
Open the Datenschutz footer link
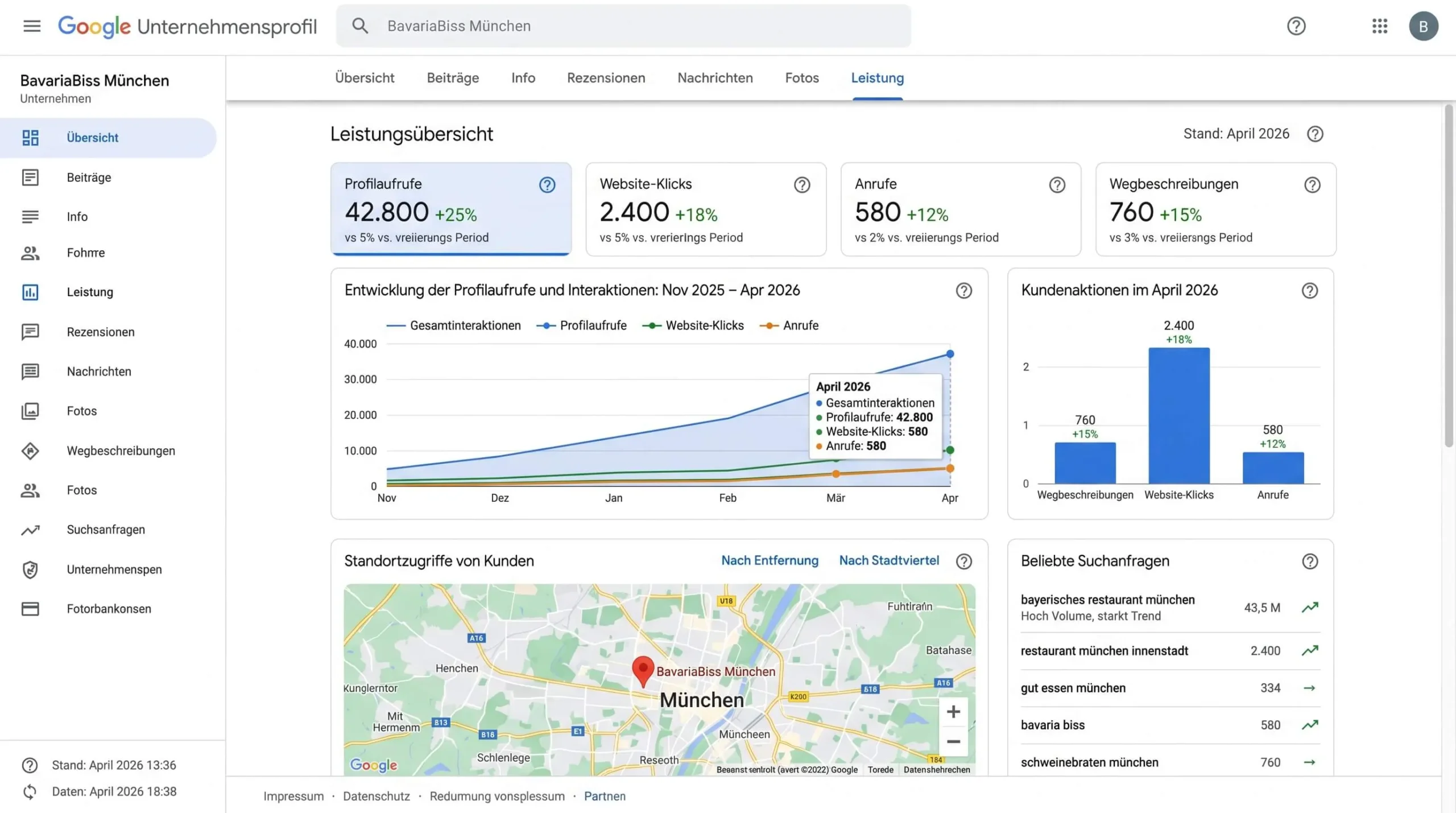tap(377, 796)
